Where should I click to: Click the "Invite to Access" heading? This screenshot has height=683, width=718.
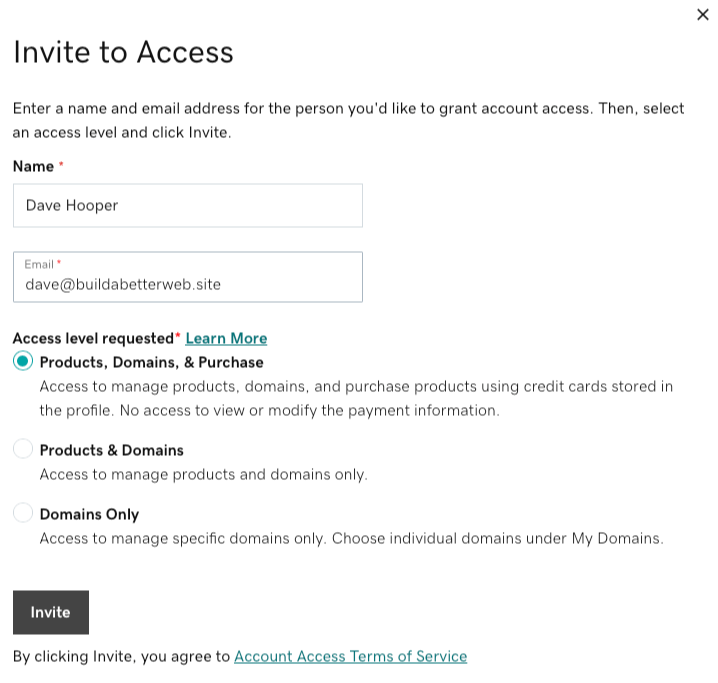point(123,52)
